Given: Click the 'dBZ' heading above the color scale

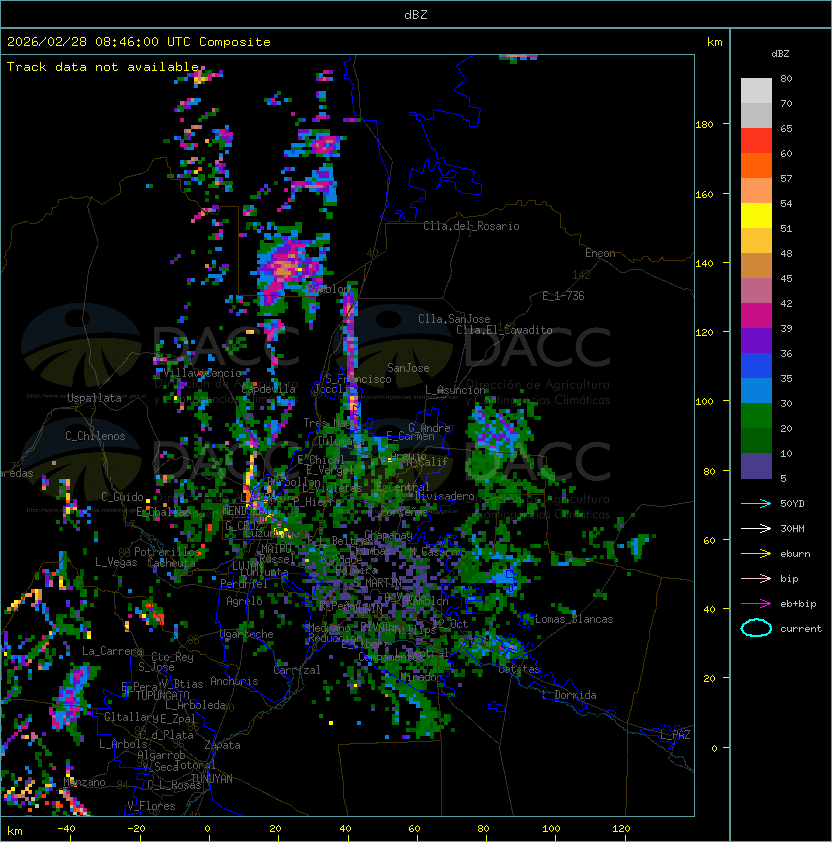Looking at the screenshot, I should pos(780,54).
